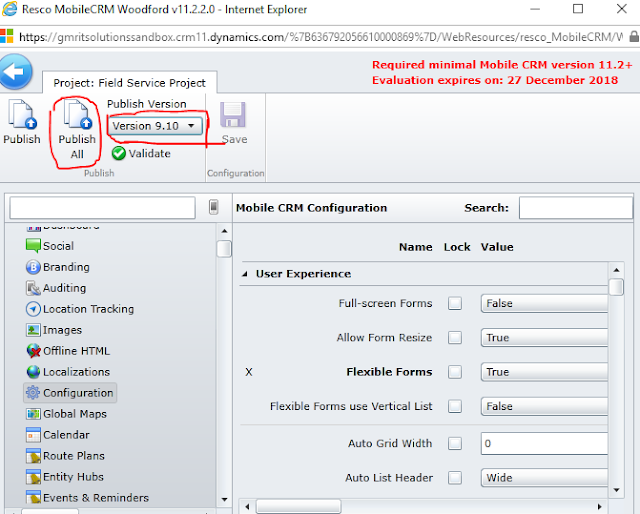Toggle lock for Full-screen Forms
The width and height of the screenshot is (640, 514).
pos(455,303)
